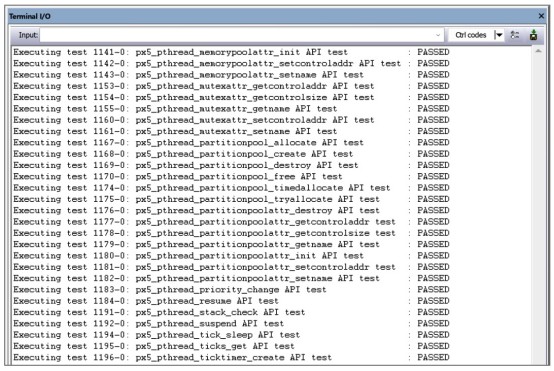
Task: Select the test 1155-0 mutexattr_getname line
Action: [231, 109]
